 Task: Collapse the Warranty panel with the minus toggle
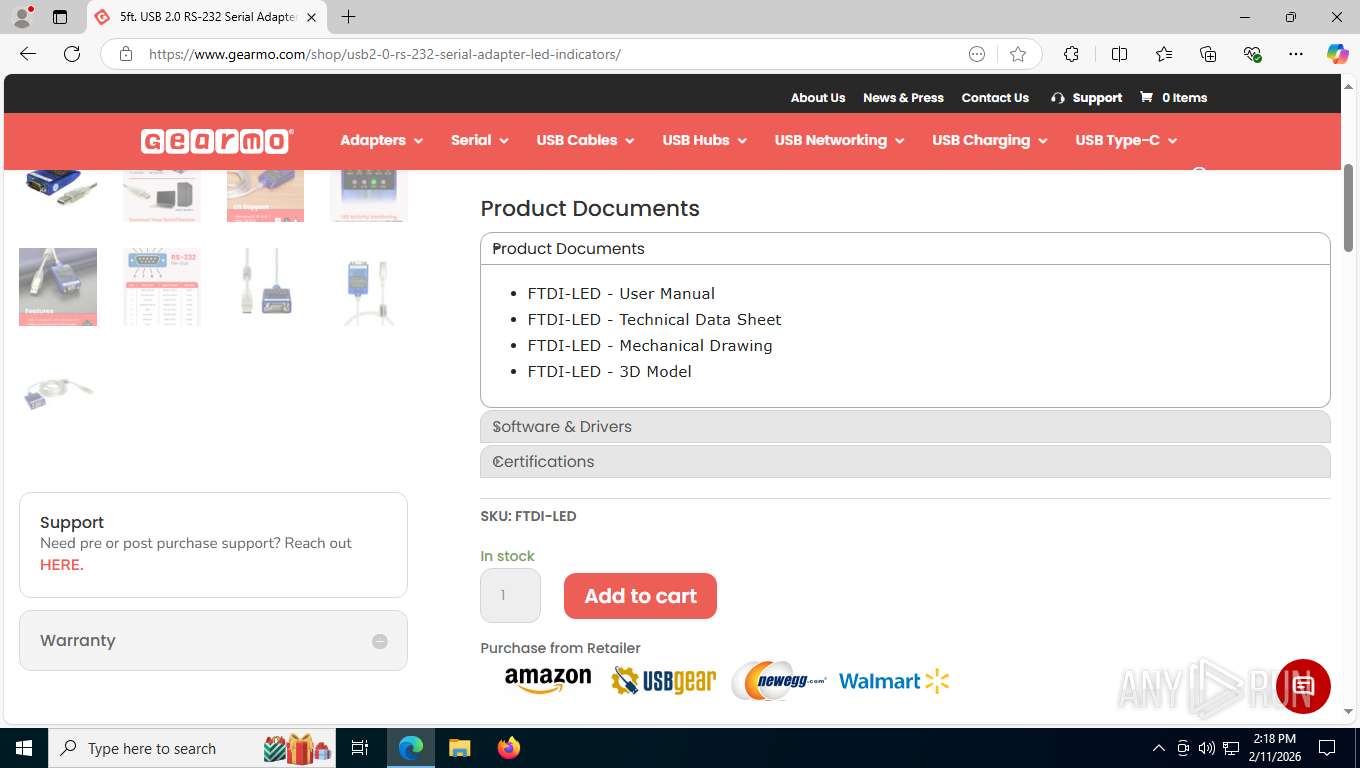pyautogui.click(x=380, y=641)
